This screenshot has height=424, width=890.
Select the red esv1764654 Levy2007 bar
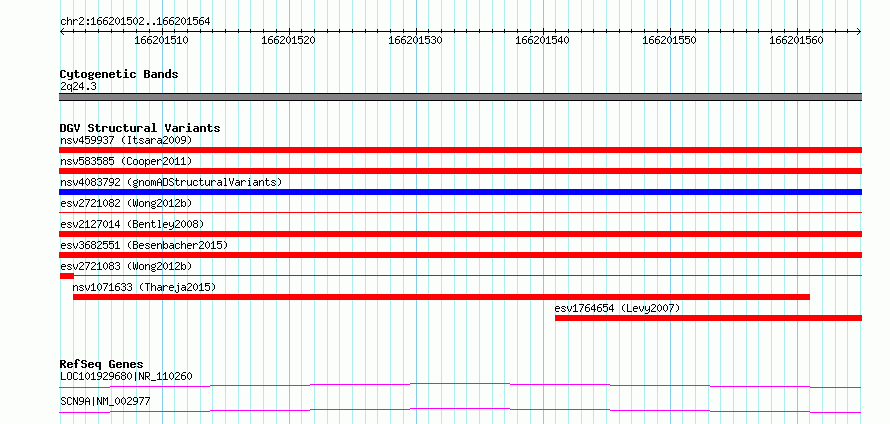(x=708, y=318)
